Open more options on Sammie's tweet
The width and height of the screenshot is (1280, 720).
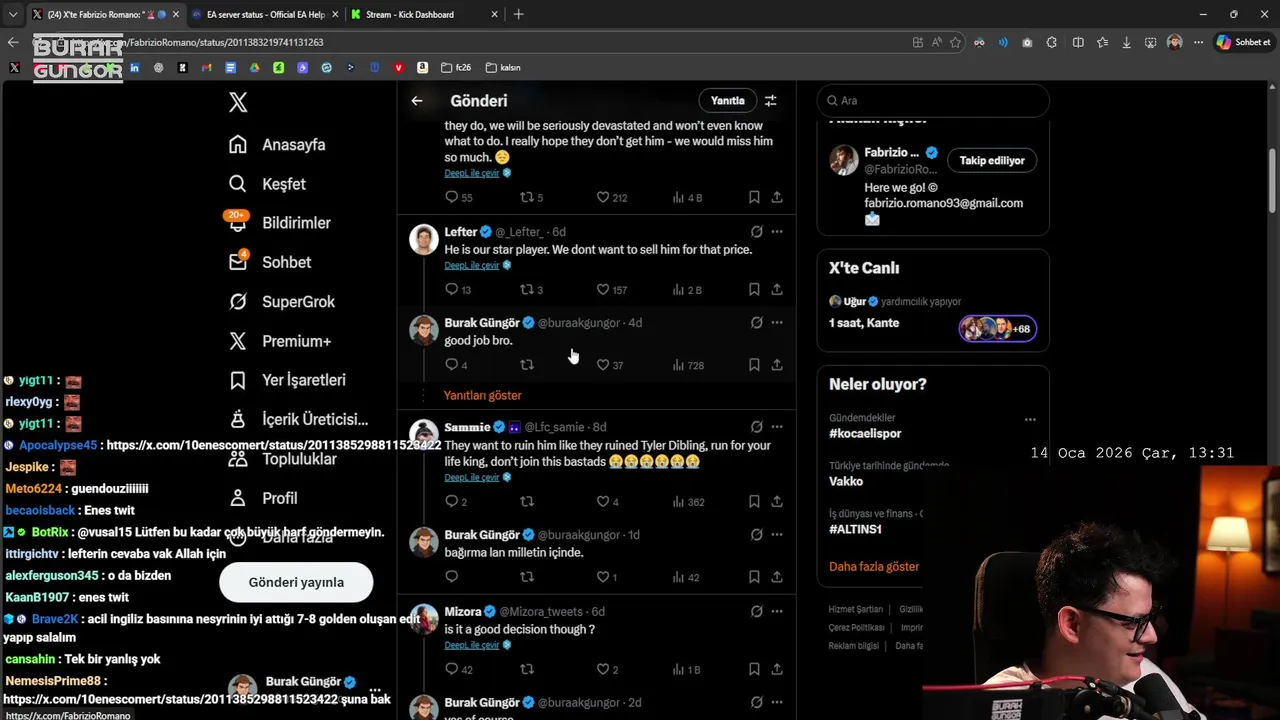tap(777, 427)
